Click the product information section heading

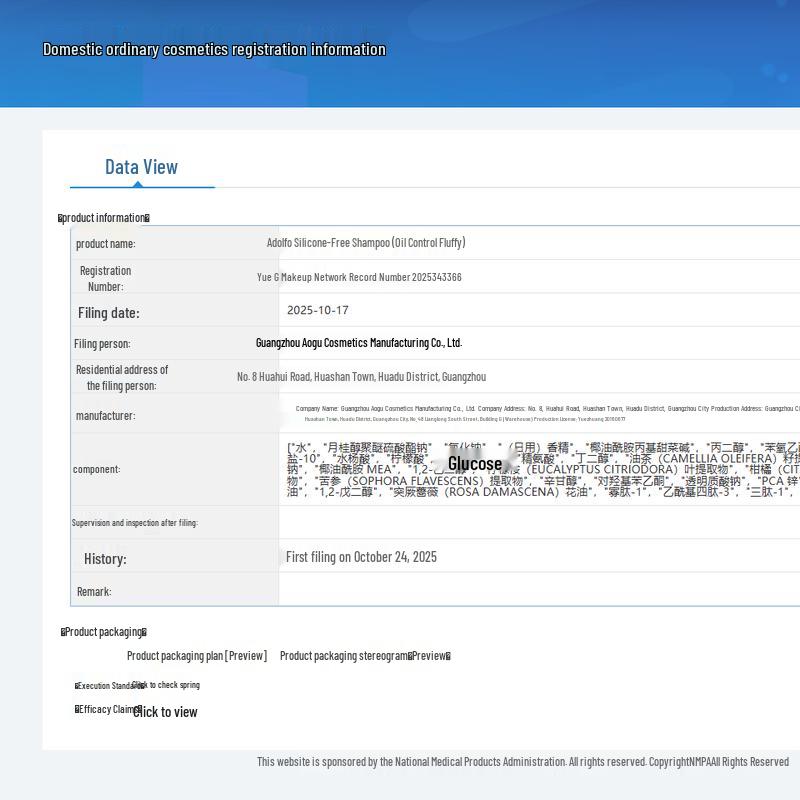point(104,218)
